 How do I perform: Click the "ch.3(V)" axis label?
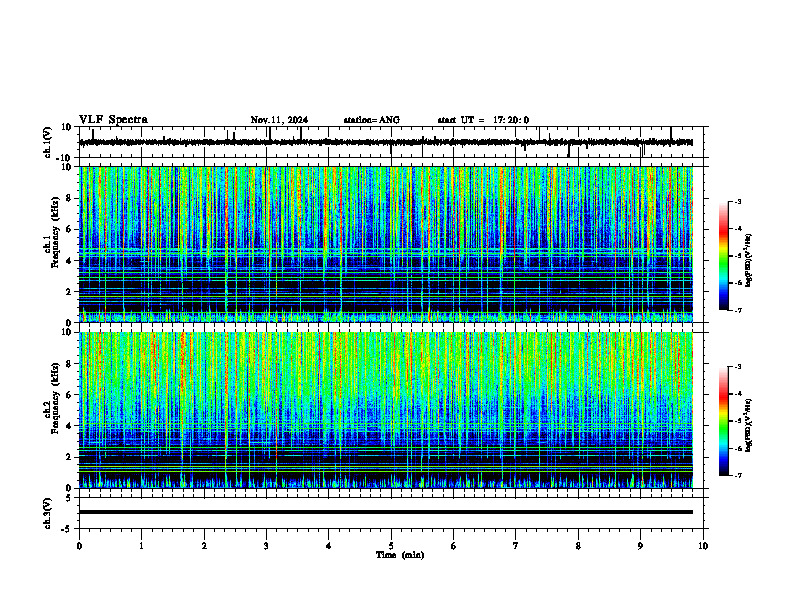[47, 514]
